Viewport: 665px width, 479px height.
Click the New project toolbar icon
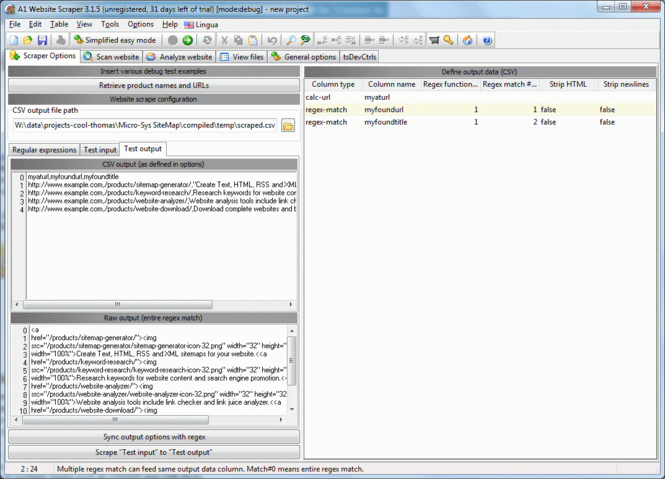(x=14, y=40)
